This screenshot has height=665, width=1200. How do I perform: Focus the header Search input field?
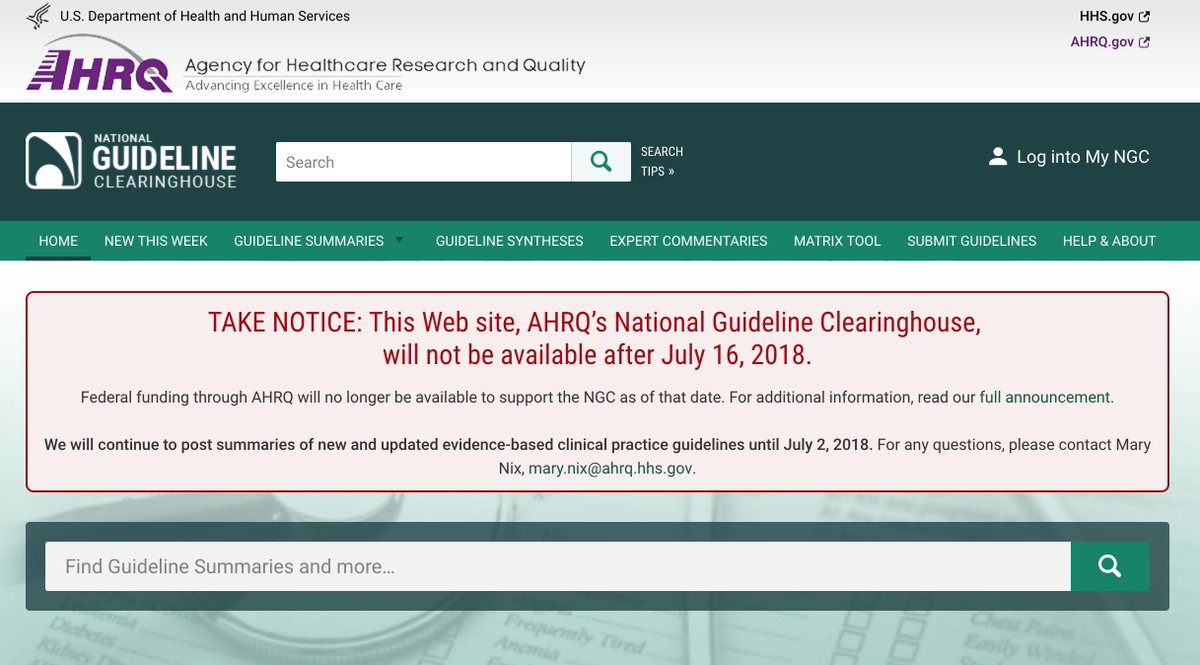point(424,162)
